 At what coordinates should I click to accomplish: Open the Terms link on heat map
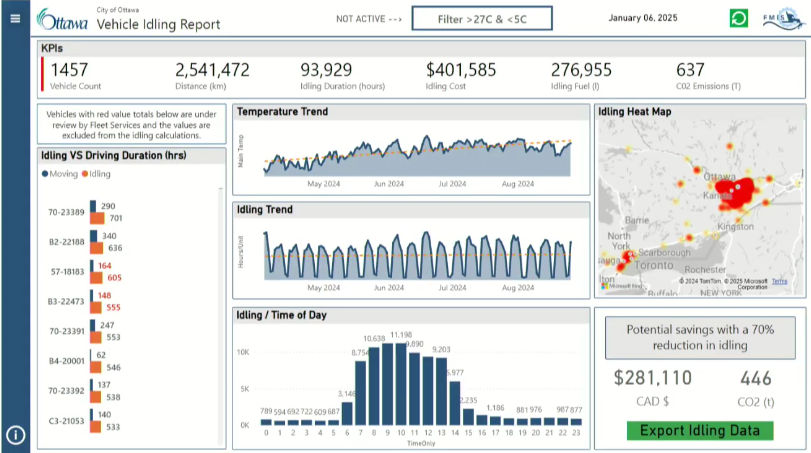point(779,282)
